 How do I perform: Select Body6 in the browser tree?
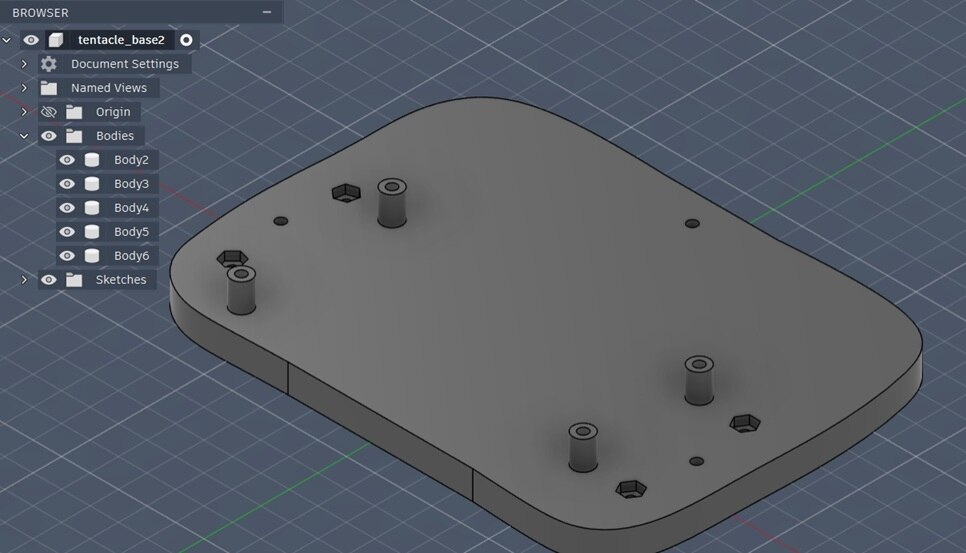pyautogui.click(x=131, y=256)
